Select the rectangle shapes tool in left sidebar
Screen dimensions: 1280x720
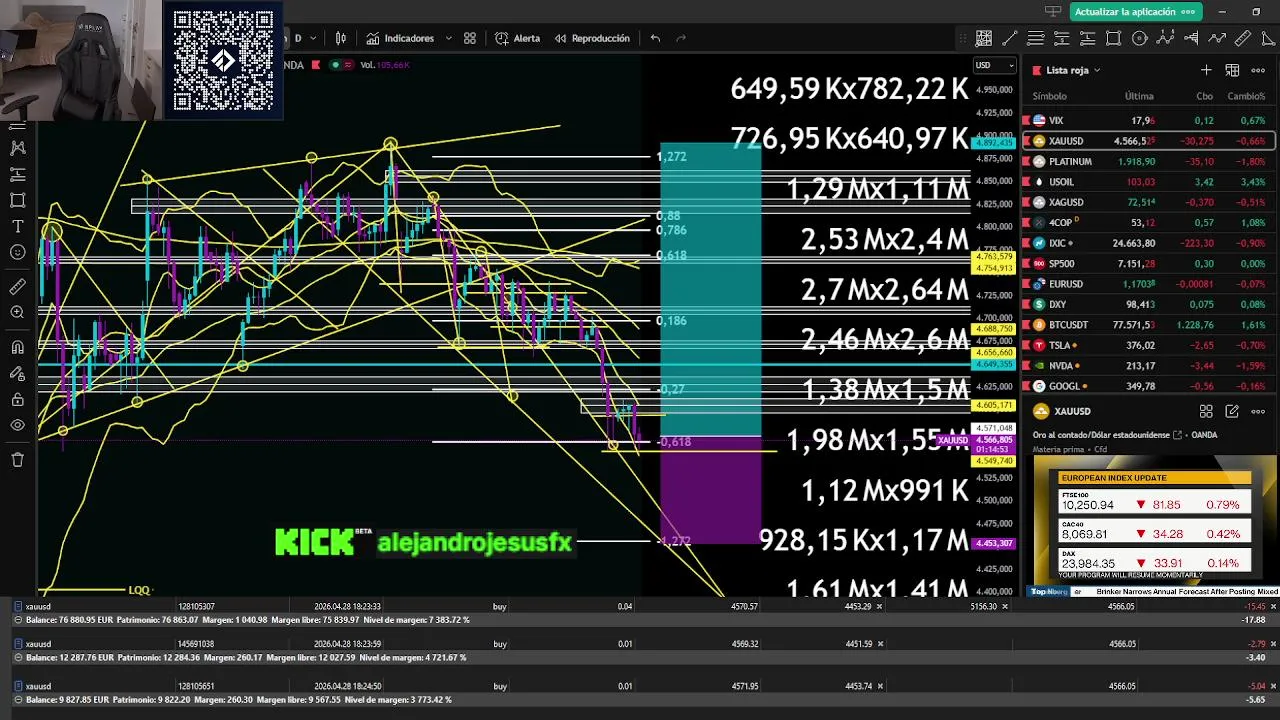click(17, 200)
